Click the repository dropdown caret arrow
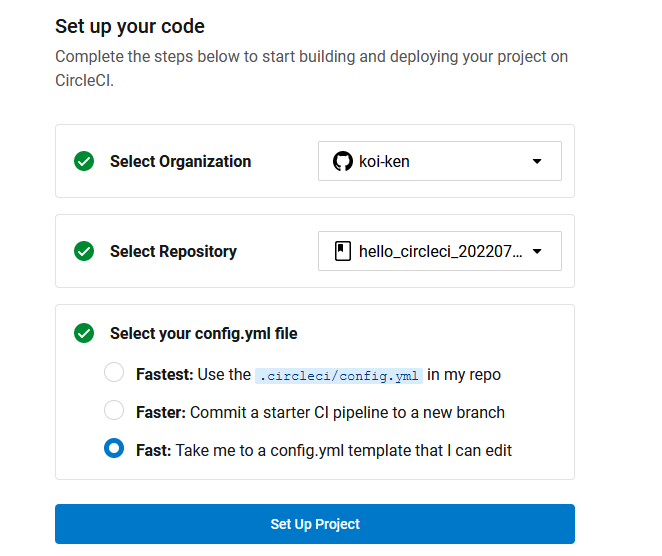This screenshot has width=662, height=556. (537, 251)
